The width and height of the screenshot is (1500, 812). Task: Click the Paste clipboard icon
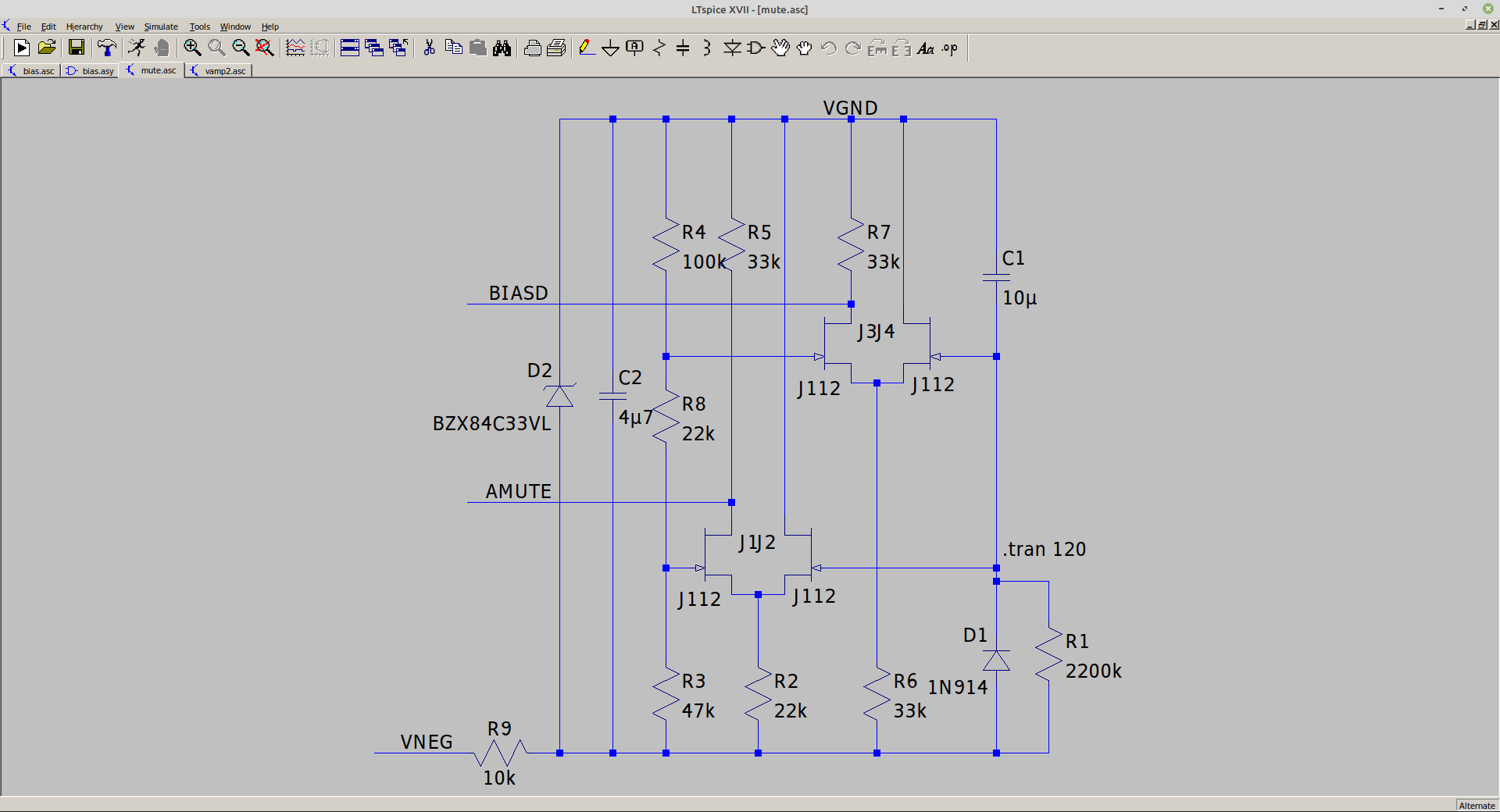pyautogui.click(x=477, y=48)
